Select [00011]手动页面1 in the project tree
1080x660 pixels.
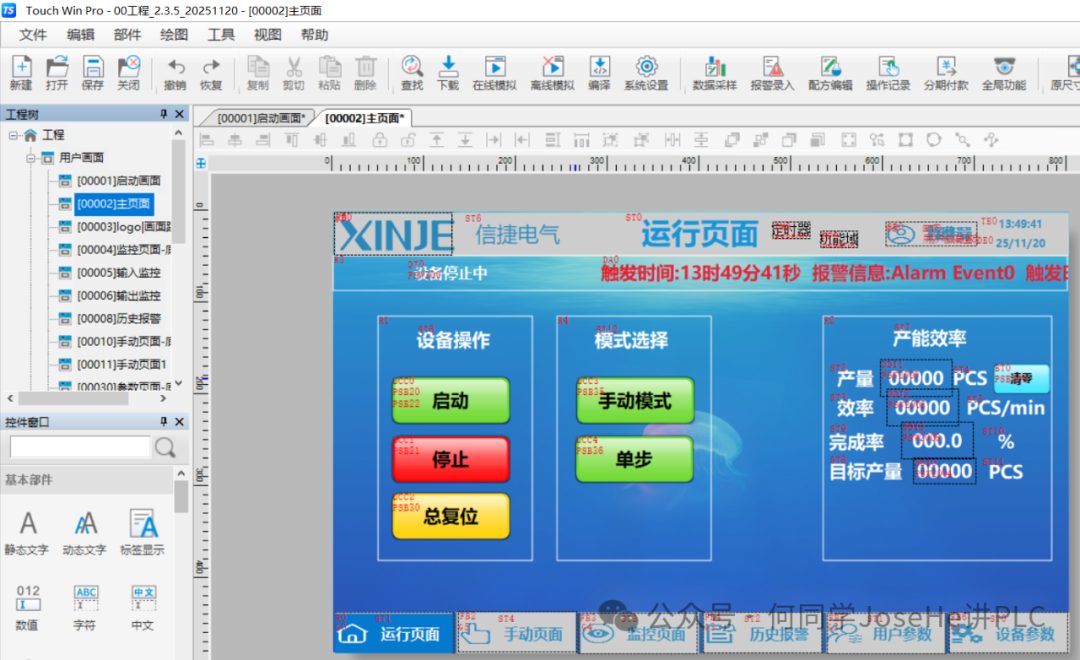pos(121,364)
